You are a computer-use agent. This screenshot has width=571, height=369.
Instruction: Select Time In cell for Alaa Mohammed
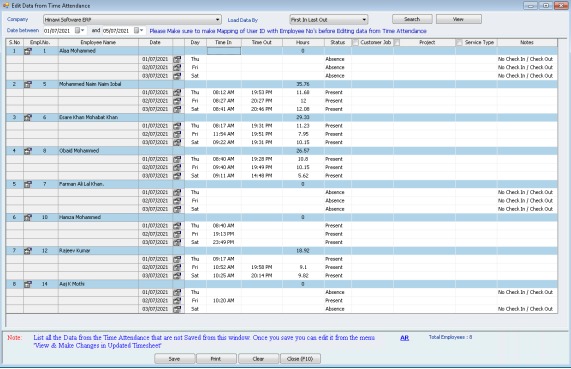pyautogui.click(x=224, y=51)
